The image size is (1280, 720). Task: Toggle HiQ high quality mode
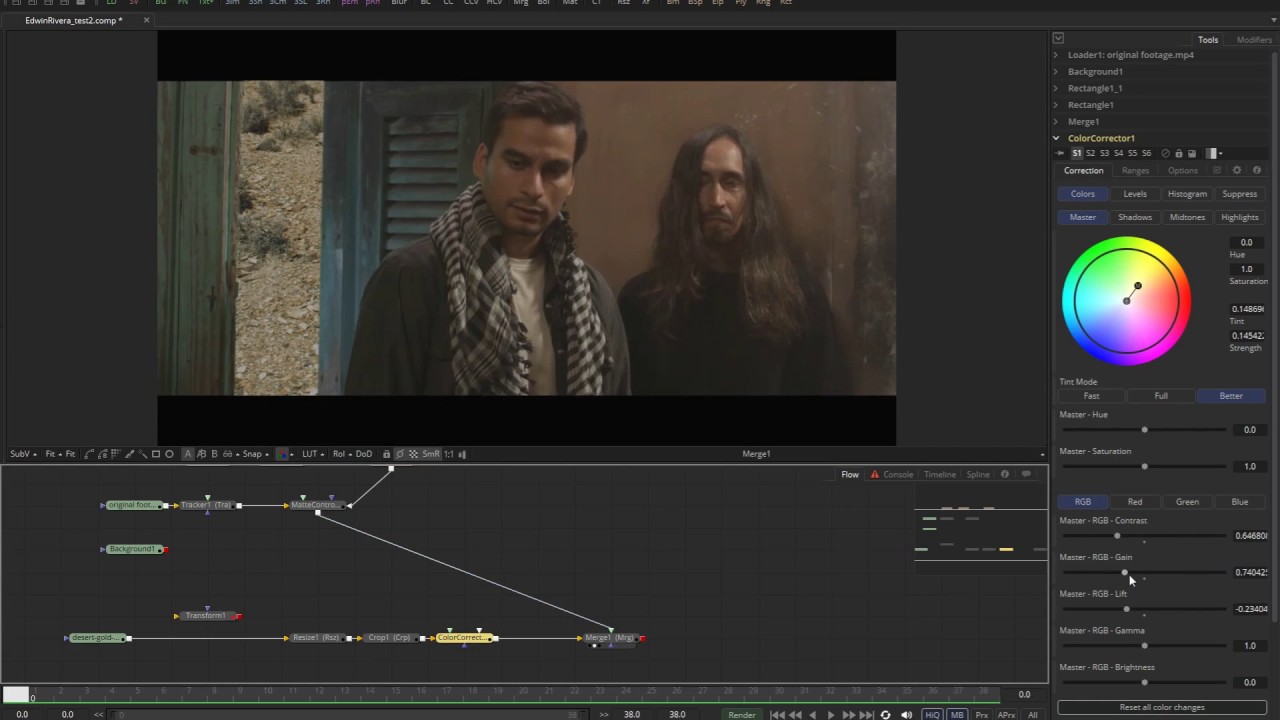pyautogui.click(x=932, y=715)
